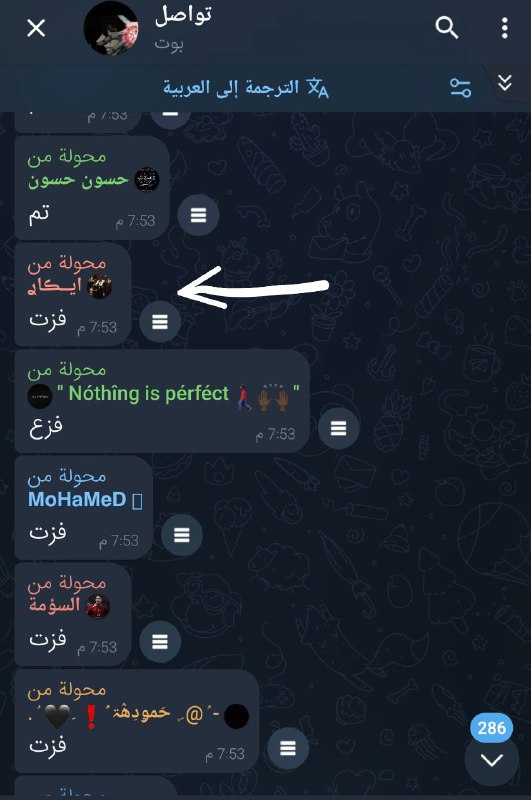
Task: Open menu icon beside حسون حسون message
Action: (x=198, y=215)
